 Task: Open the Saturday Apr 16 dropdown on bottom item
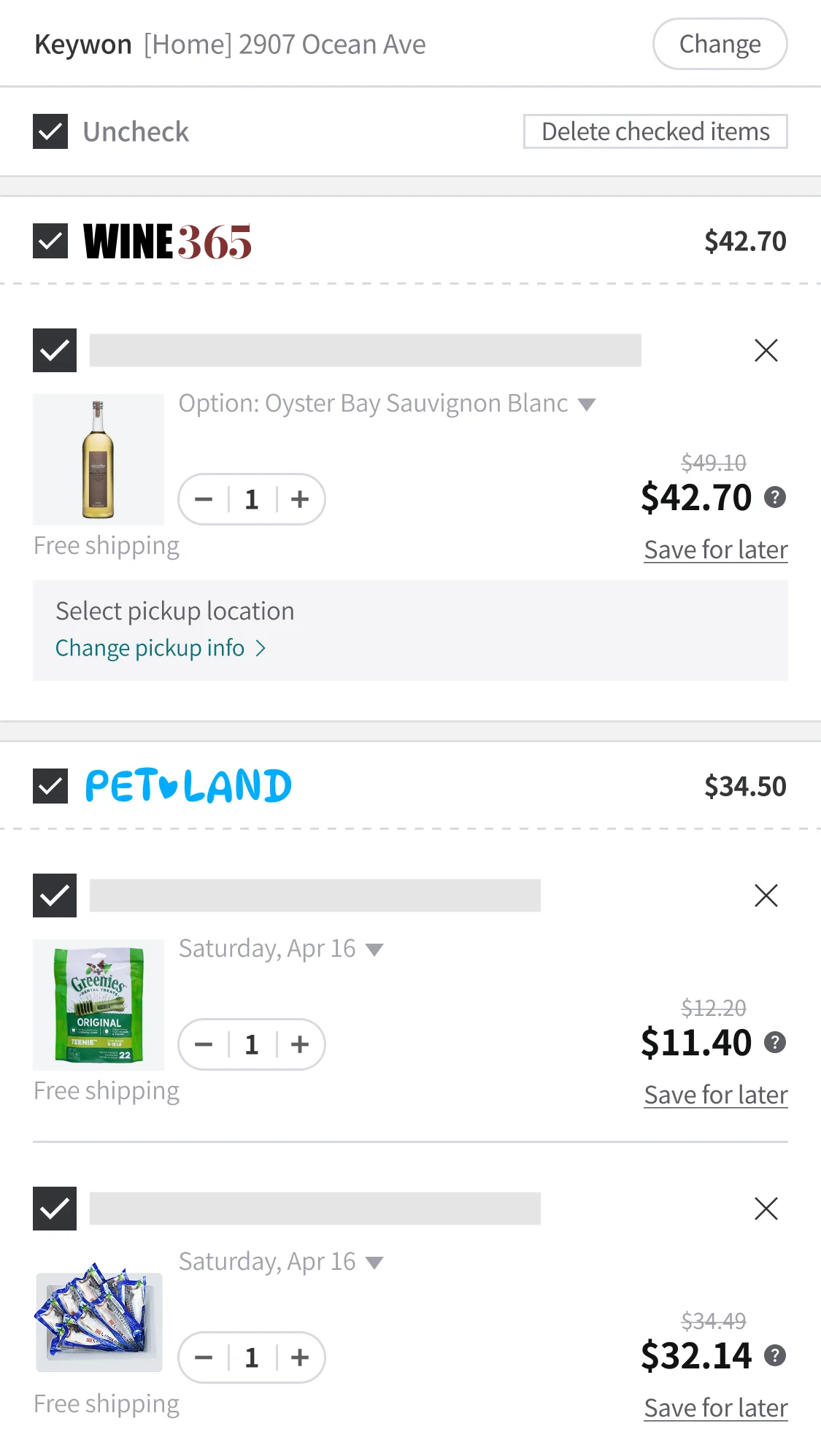tap(375, 1261)
